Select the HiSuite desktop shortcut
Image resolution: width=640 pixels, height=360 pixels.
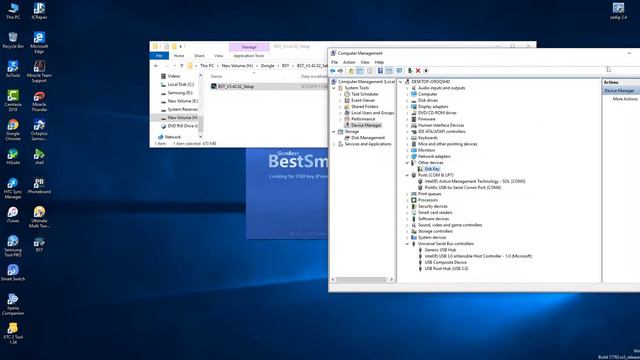pos(13,157)
